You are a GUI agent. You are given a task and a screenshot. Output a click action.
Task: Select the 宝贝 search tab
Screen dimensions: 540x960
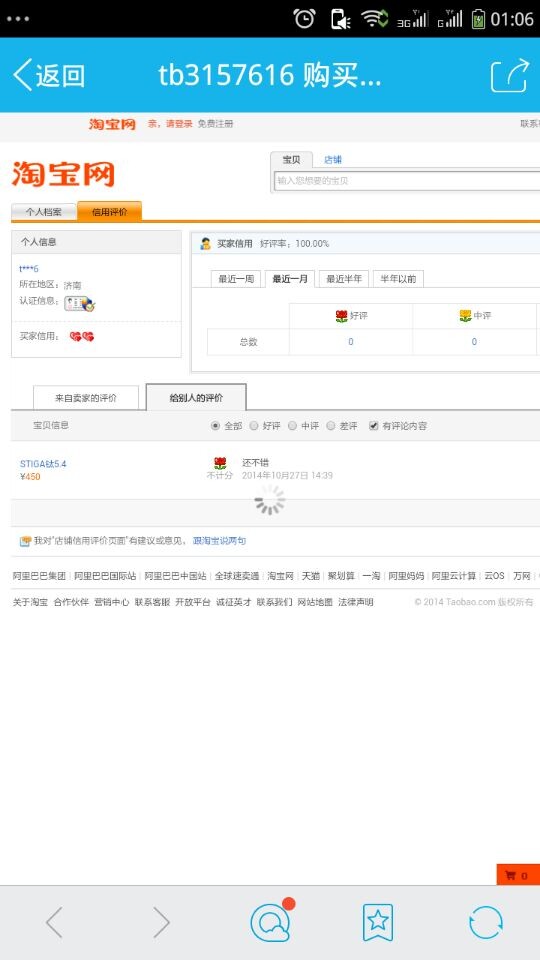pos(291,160)
